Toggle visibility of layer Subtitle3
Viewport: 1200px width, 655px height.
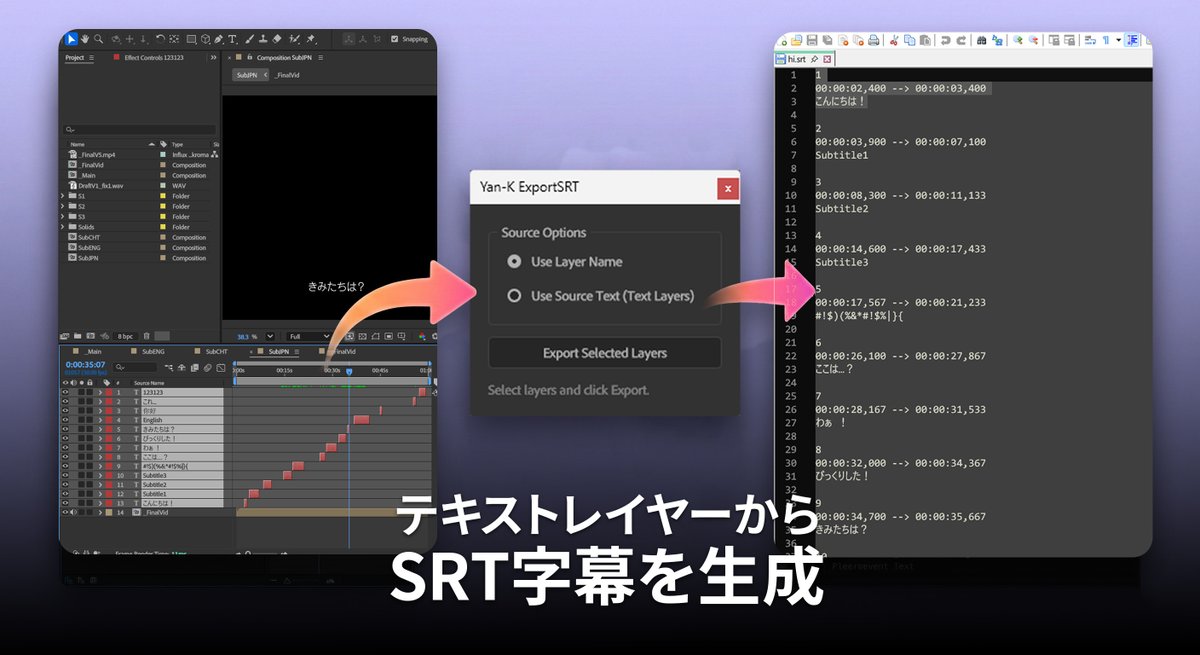click(x=65, y=475)
